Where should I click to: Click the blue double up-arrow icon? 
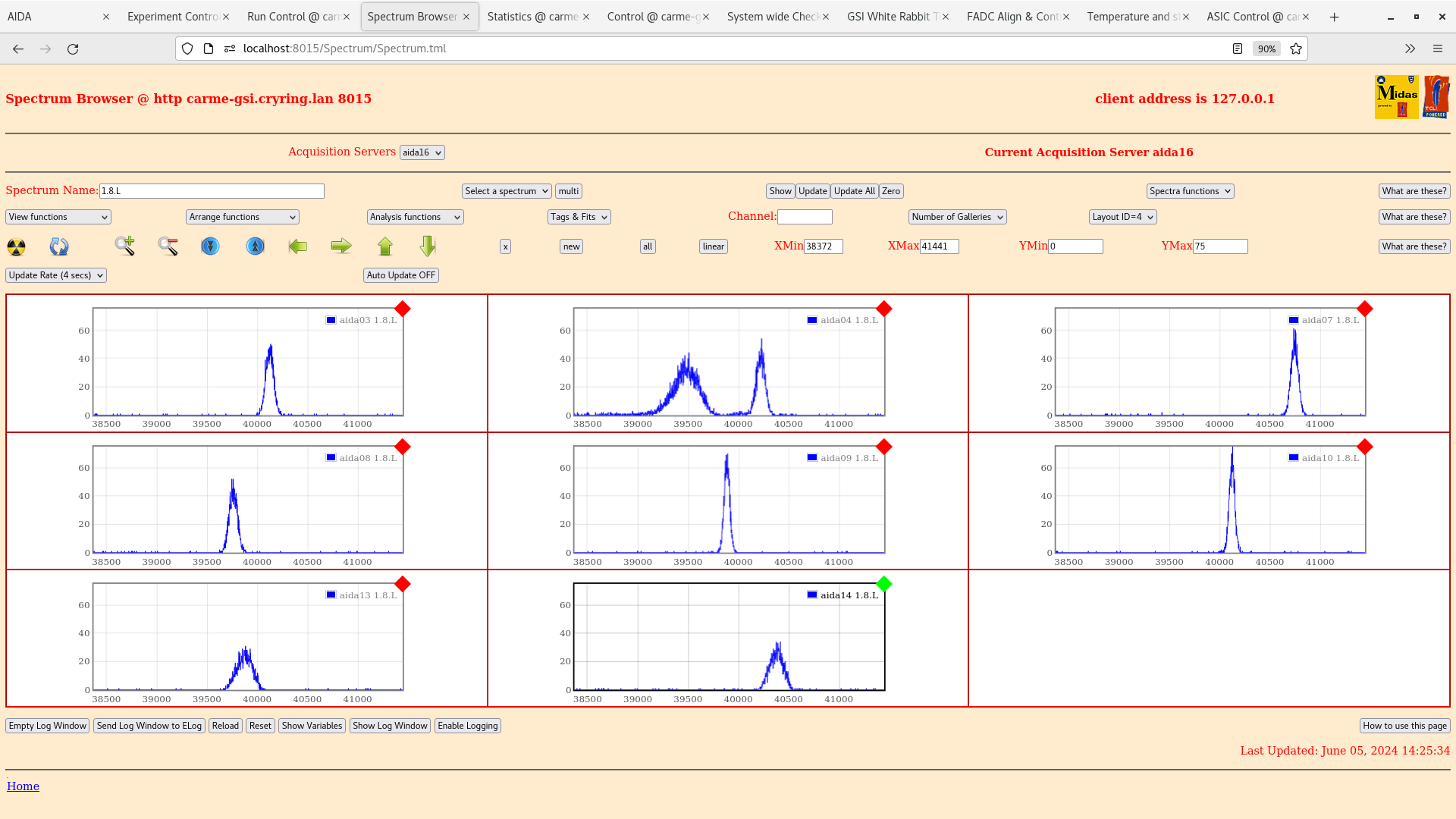256,246
